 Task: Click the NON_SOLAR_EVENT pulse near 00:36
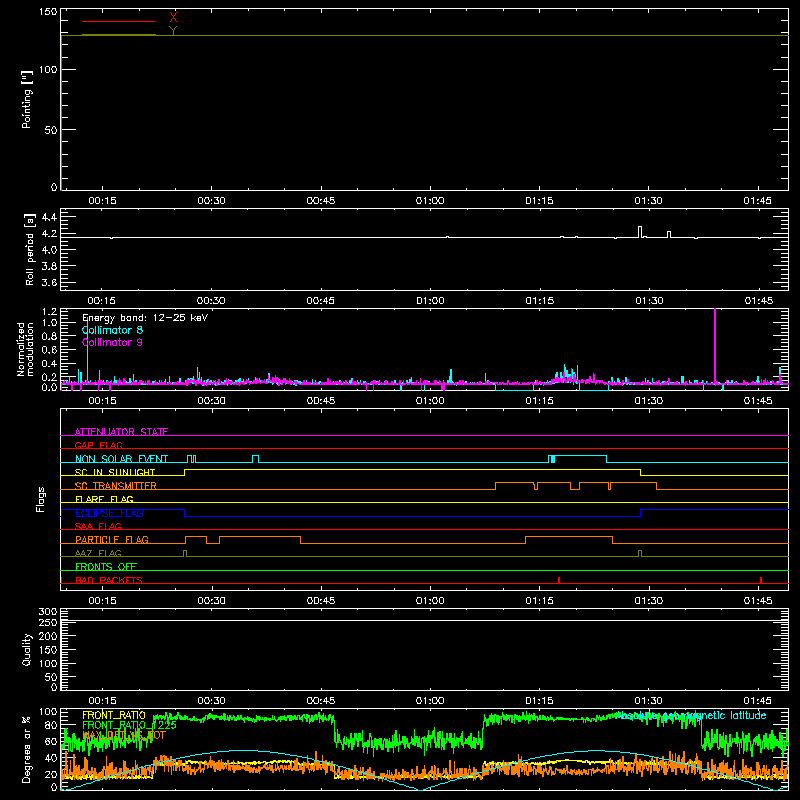[x=256, y=459]
